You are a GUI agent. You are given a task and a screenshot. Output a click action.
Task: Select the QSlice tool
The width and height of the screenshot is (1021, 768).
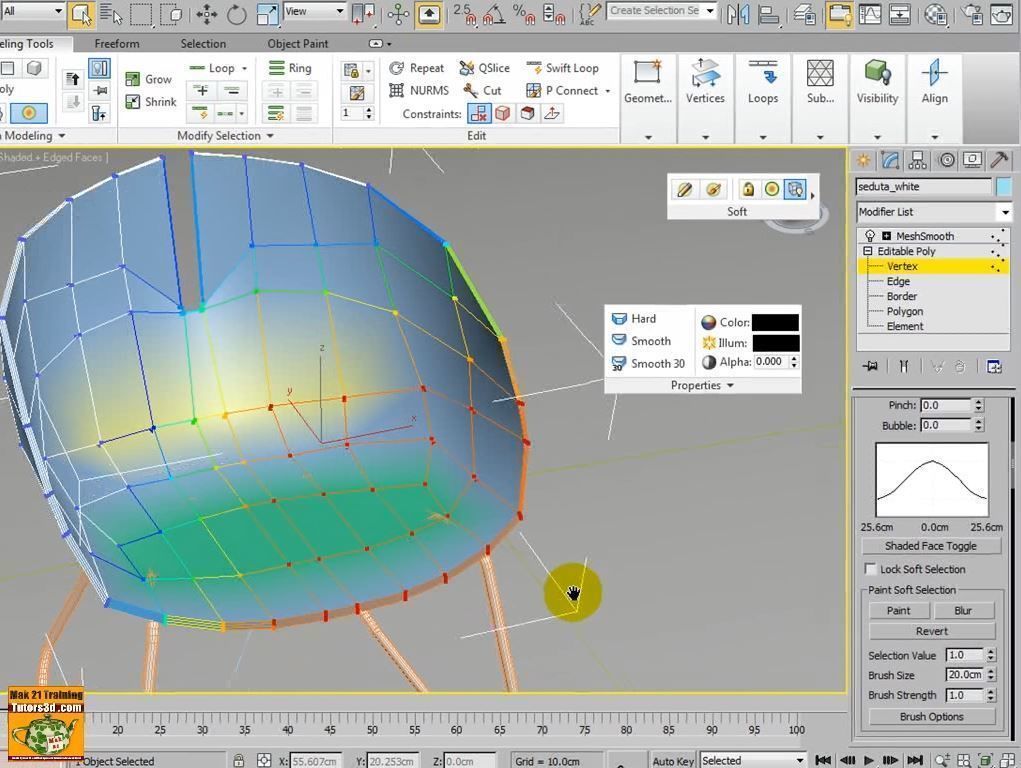485,67
